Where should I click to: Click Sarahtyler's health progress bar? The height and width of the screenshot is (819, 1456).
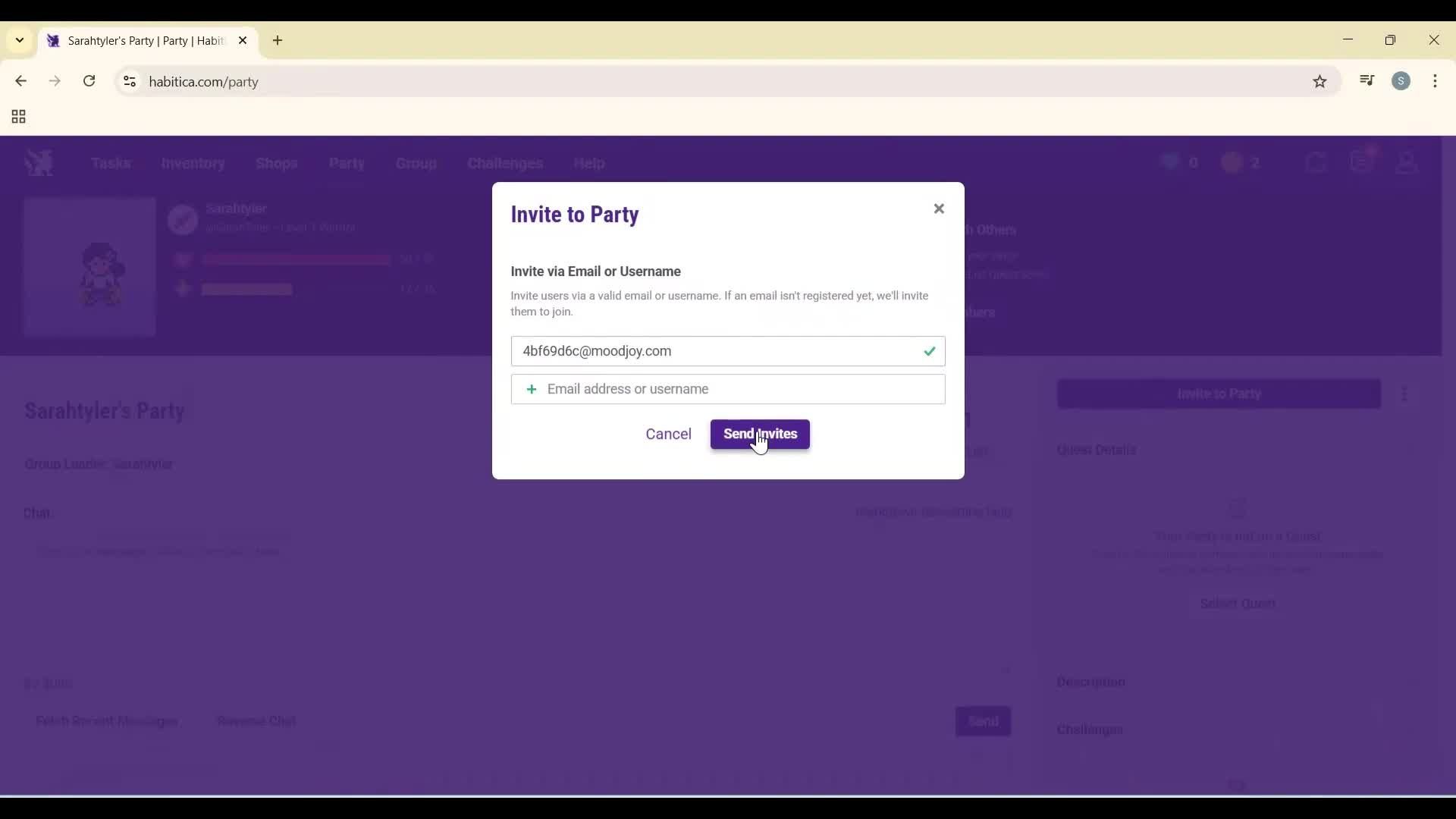[x=296, y=259]
